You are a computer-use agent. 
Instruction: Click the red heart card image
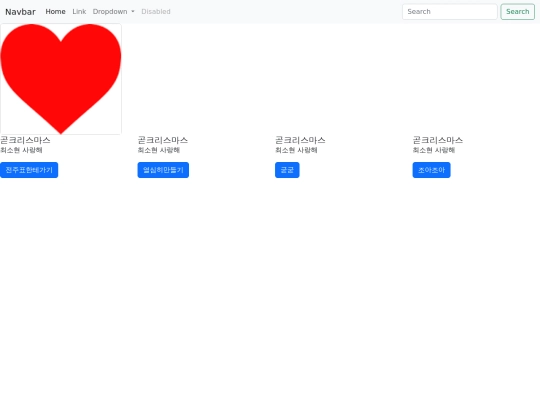[61, 79]
